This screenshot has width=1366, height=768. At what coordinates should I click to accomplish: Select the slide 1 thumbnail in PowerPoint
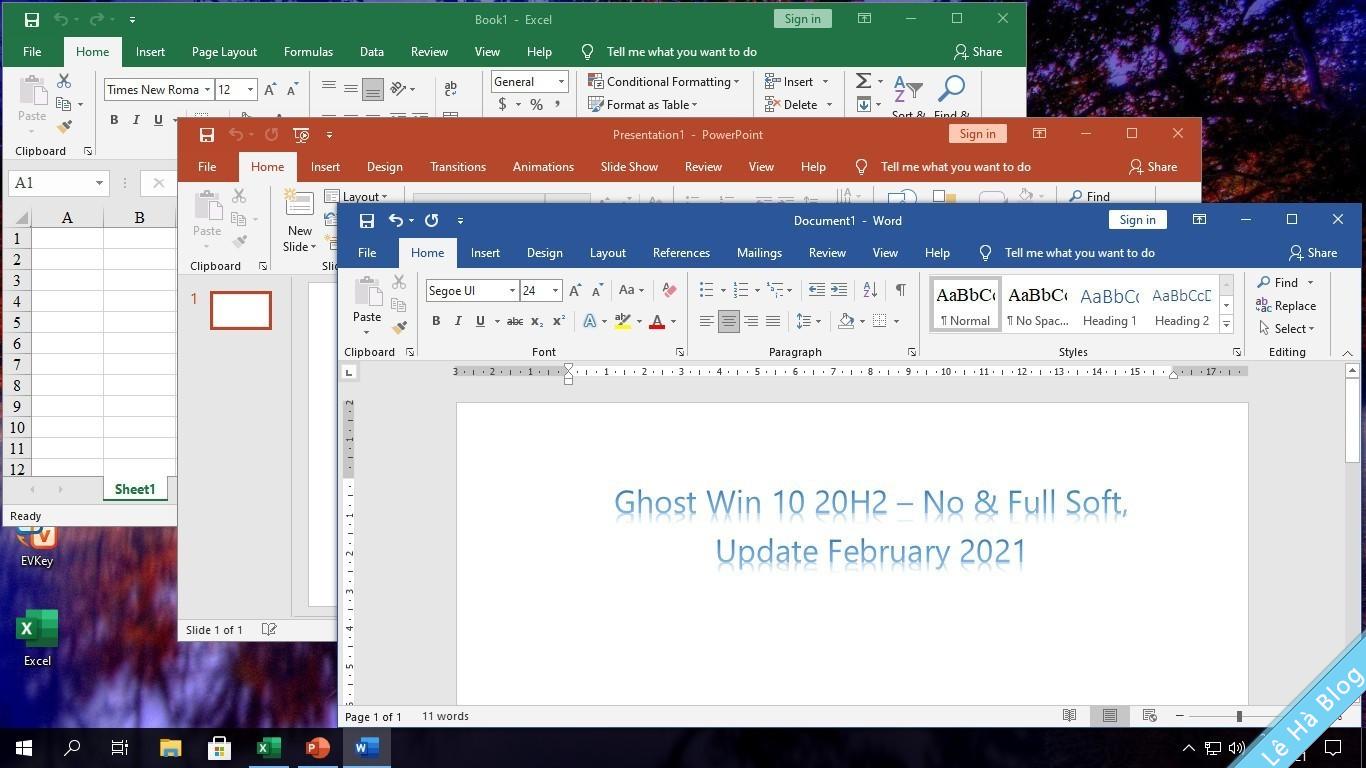[241, 310]
